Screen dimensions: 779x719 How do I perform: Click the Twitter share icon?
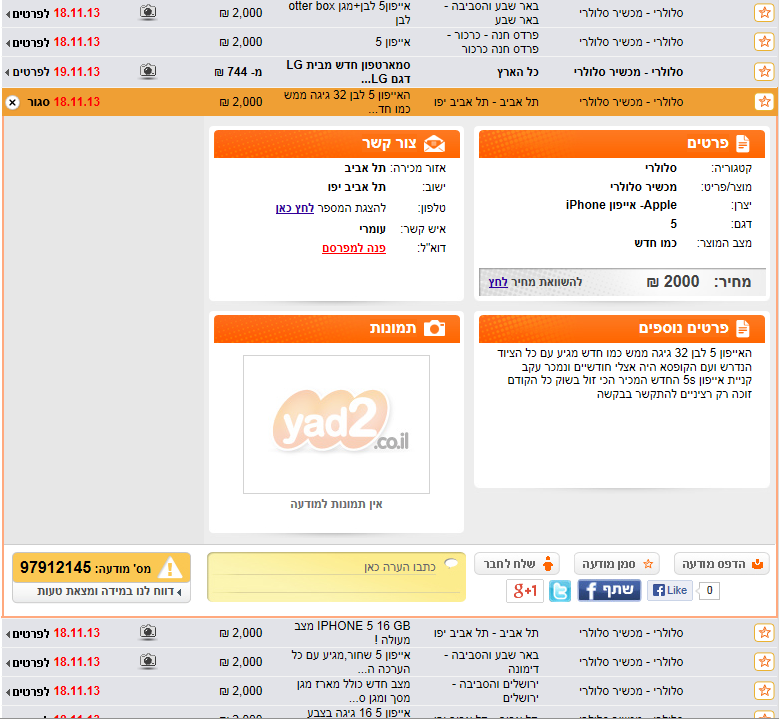click(x=560, y=591)
